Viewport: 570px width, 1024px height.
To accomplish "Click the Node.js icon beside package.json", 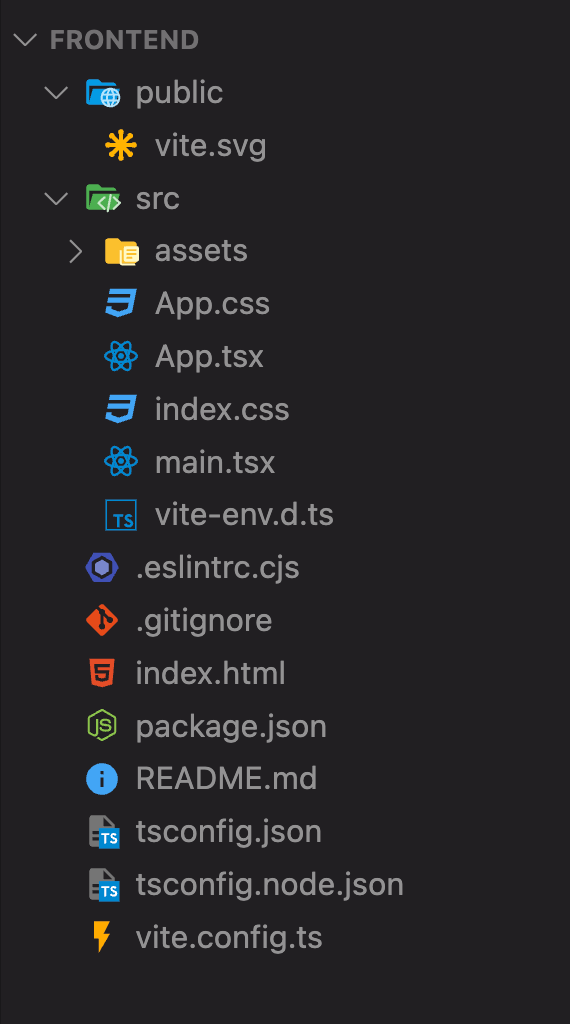I will tap(102, 726).
